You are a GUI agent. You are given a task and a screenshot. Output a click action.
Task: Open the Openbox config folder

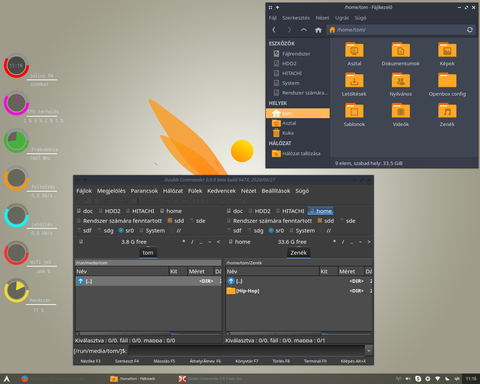click(447, 85)
